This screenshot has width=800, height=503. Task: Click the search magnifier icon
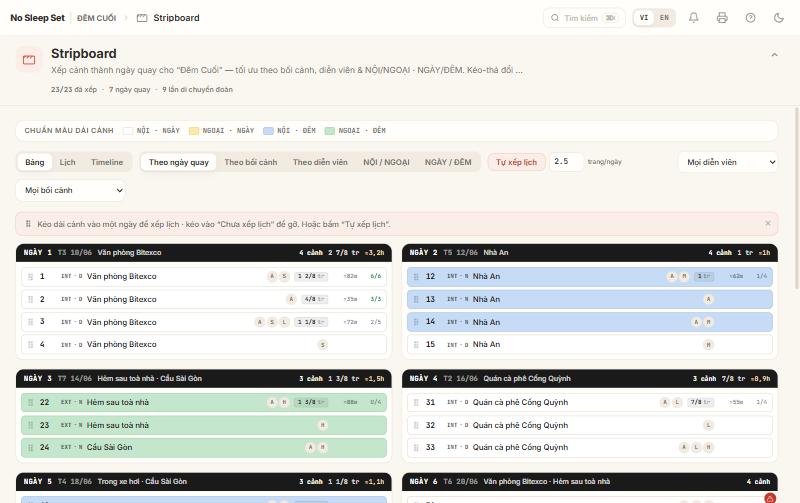555,18
